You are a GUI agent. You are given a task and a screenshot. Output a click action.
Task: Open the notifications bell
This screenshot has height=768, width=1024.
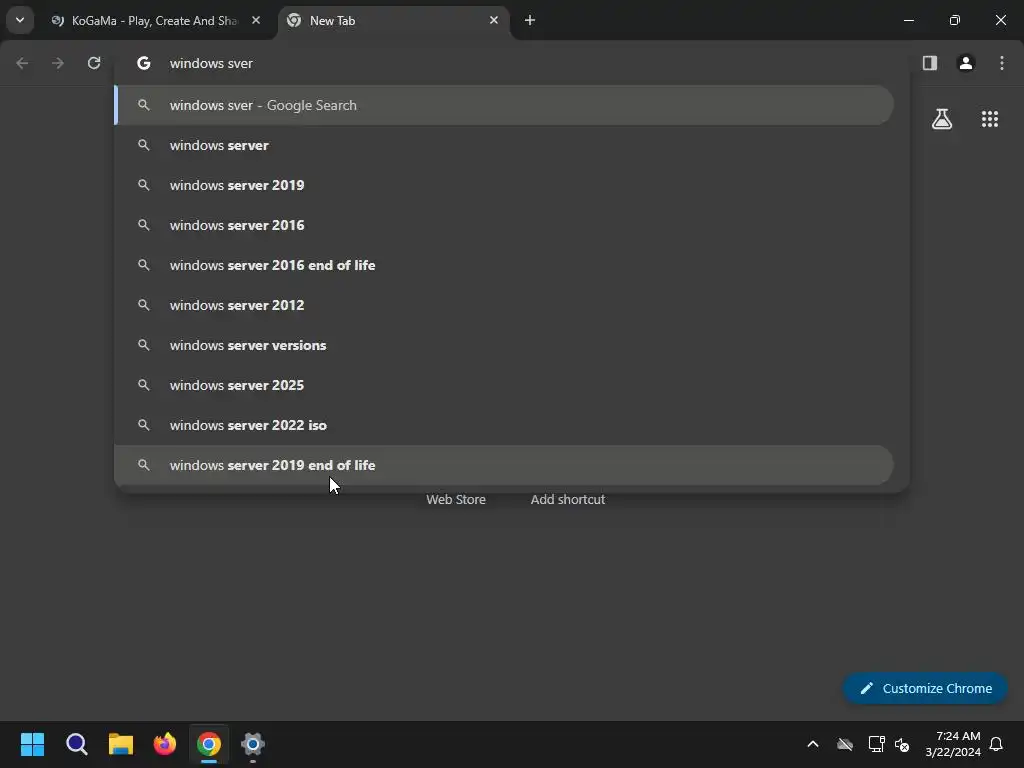[x=996, y=744]
